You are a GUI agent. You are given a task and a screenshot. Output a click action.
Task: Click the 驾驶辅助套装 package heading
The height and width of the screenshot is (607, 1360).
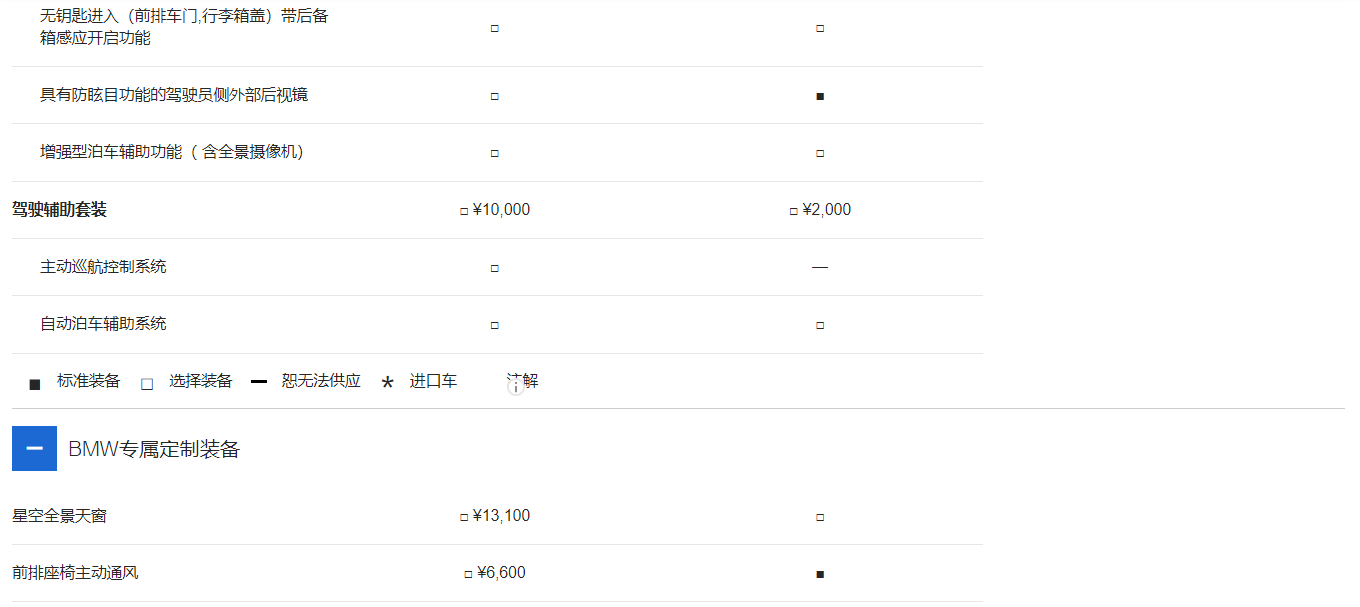[59, 210]
